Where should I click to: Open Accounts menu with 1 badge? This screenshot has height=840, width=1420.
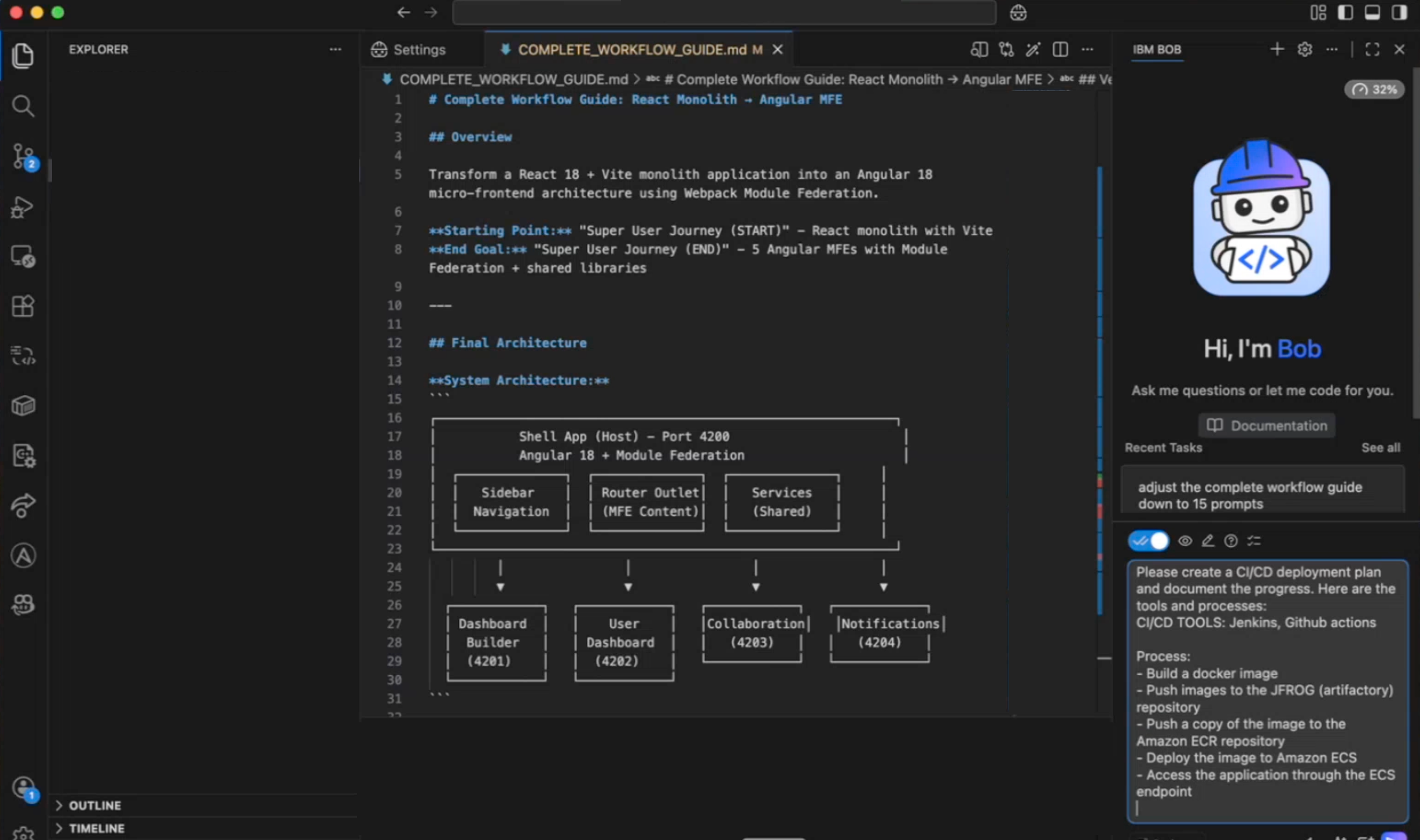(x=24, y=788)
